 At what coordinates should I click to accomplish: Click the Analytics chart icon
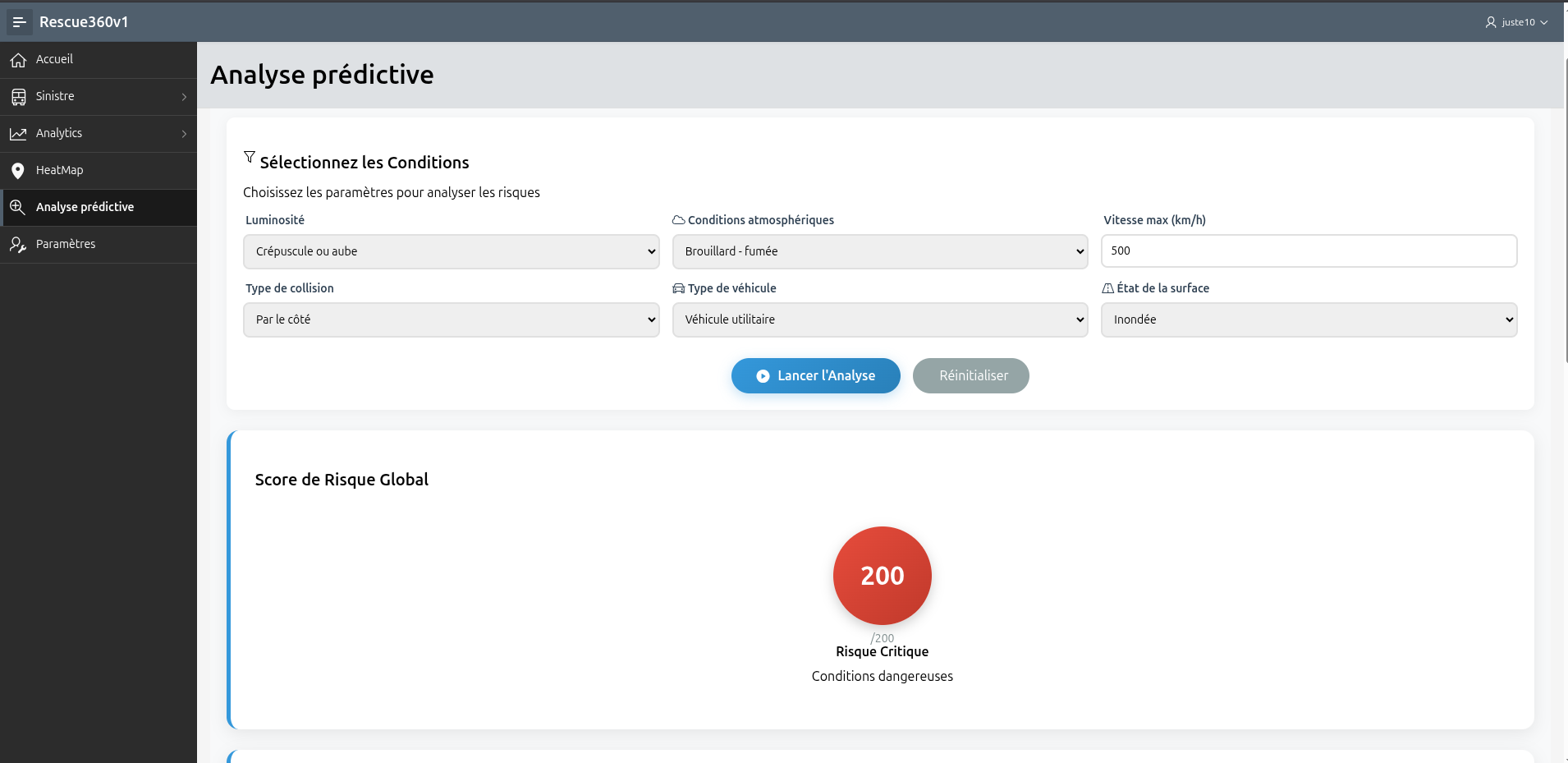tap(18, 134)
